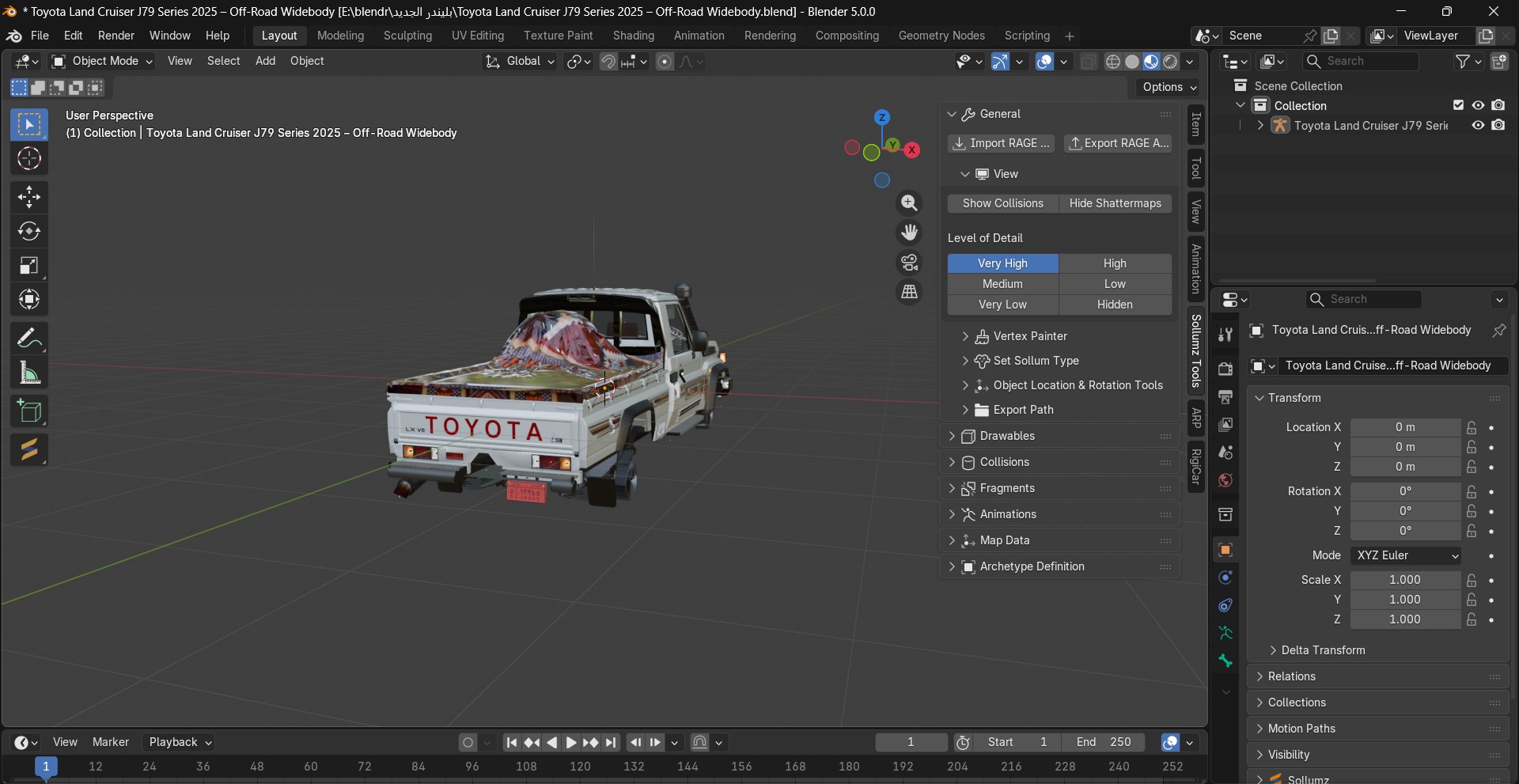This screenshot has width=1519, height=784.
Task: Open the Object Constraints properties tab icon
Action: 1225,605
